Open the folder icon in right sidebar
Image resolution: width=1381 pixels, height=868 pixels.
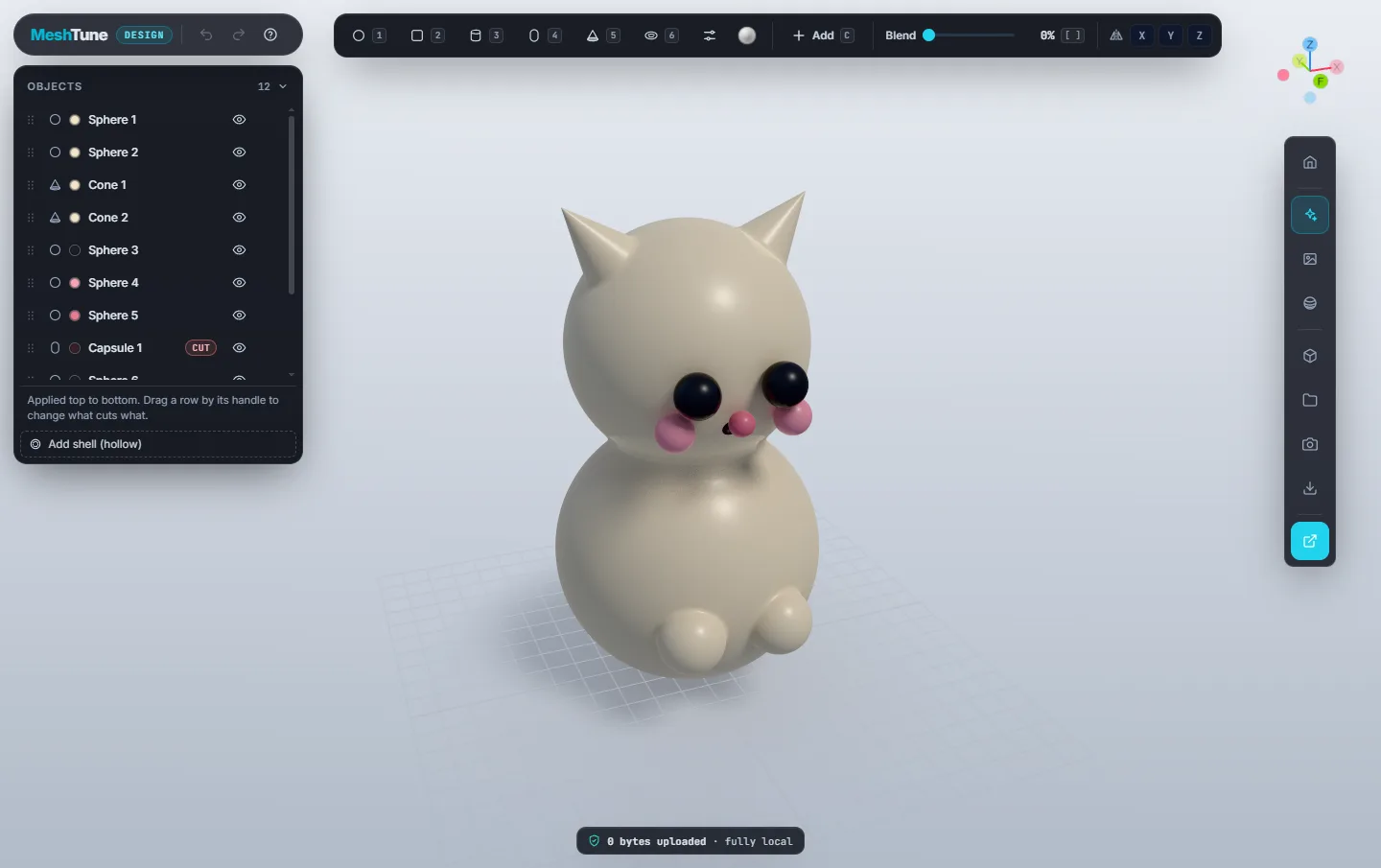[x=1310, y=400]
